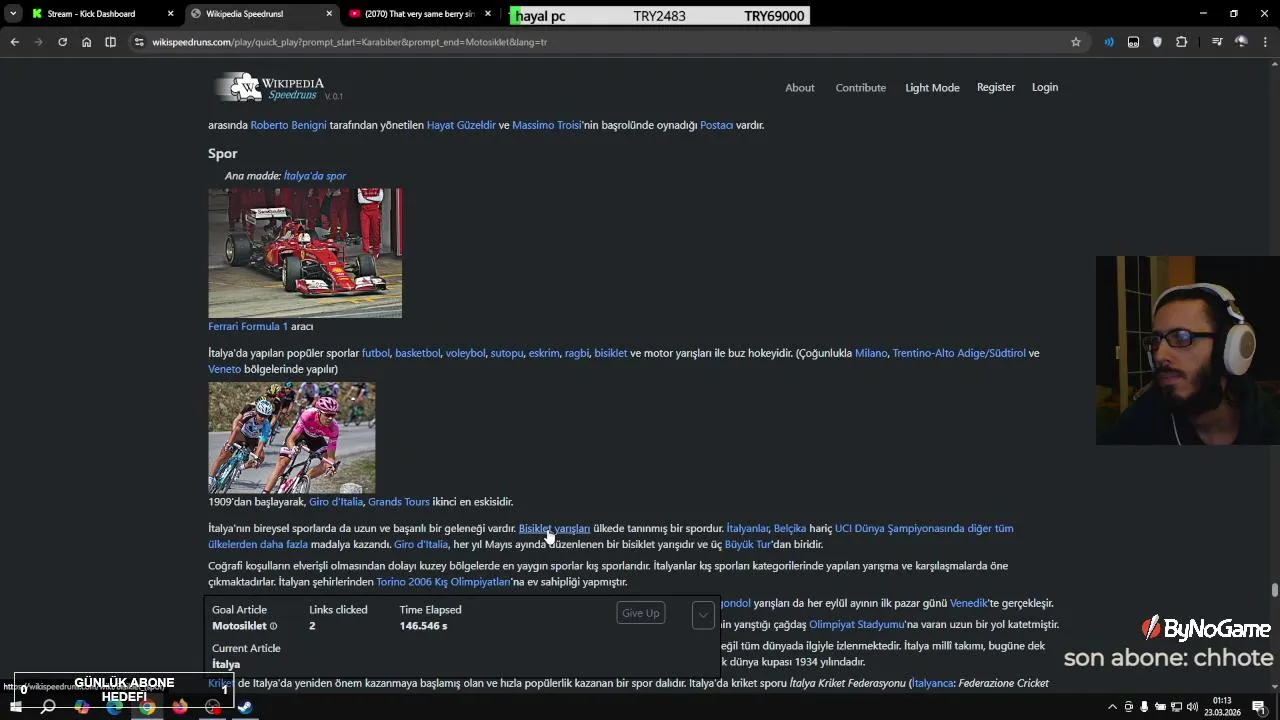1280x720 pixels.
Task: Follow the Roberto Benigni link
Action: click(x=288, y=125)
